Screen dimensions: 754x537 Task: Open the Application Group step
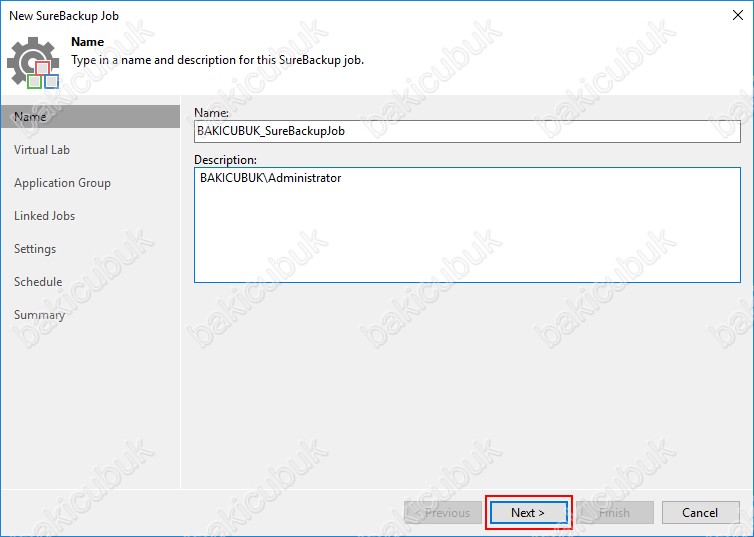[x=62, y=183]
